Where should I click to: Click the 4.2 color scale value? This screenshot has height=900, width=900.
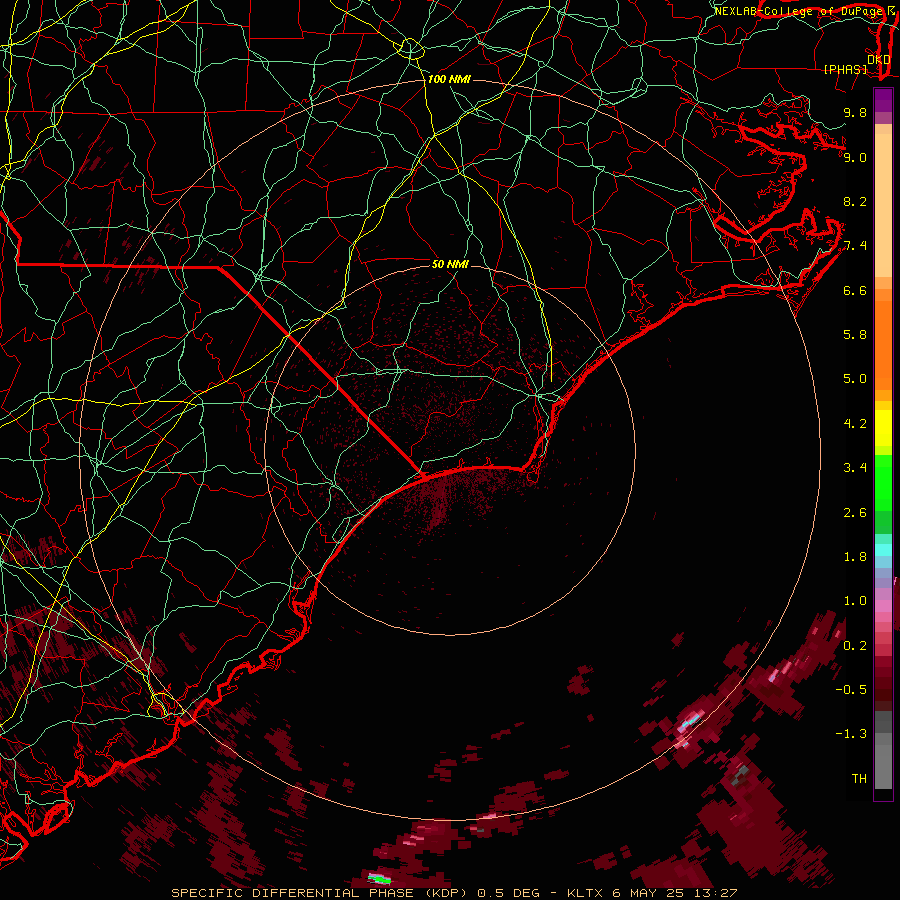click(x=855, y=424)
